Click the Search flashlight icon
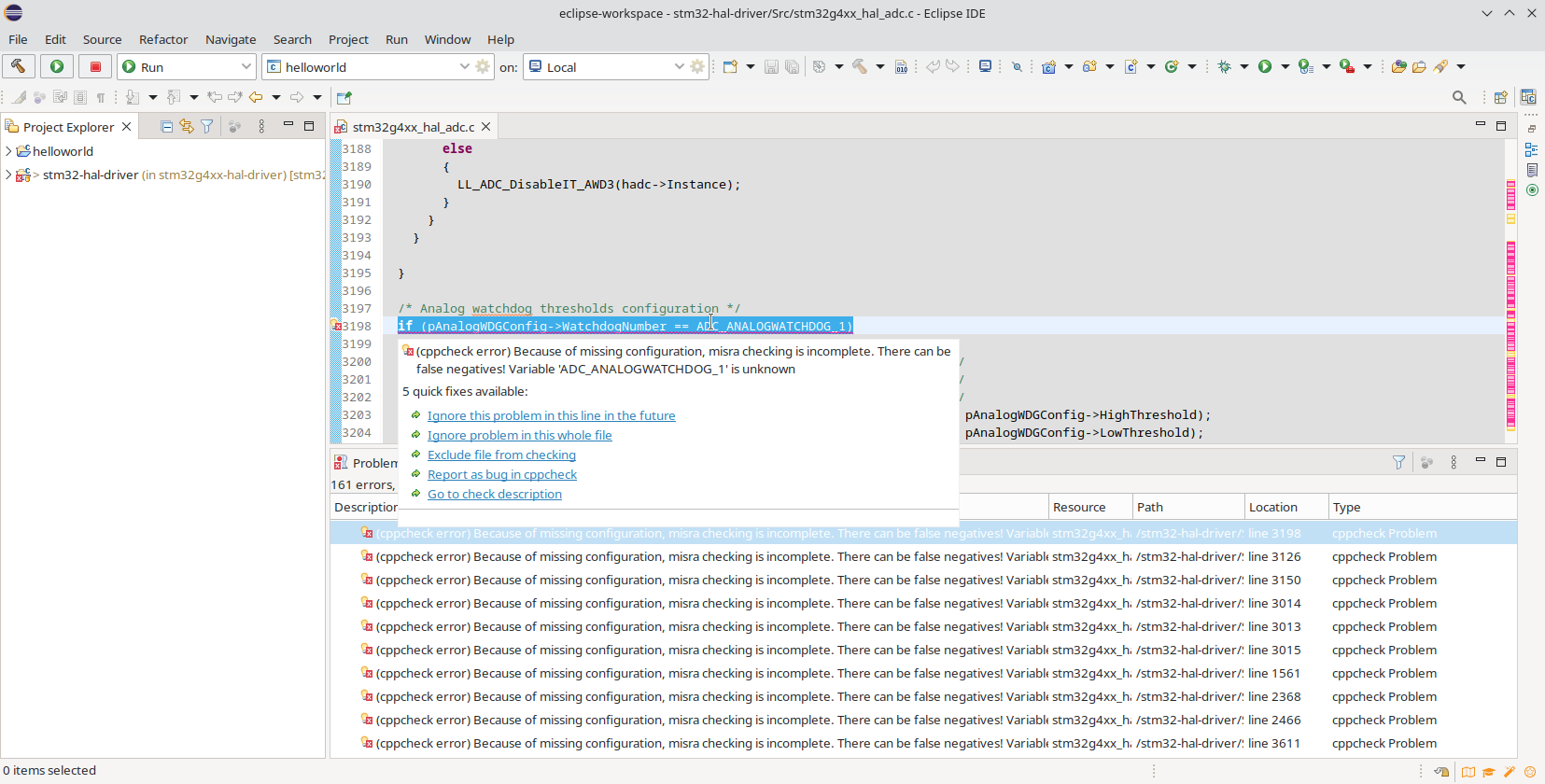This screenshot has height=784, width=1545. [1441, 66]
